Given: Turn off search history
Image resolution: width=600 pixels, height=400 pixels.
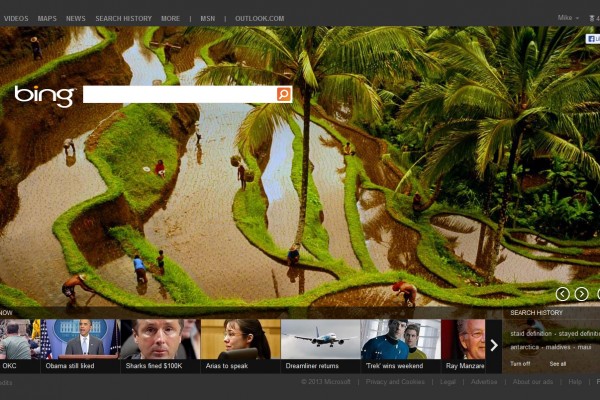Looking at the screenshot, I should point(520,363).
